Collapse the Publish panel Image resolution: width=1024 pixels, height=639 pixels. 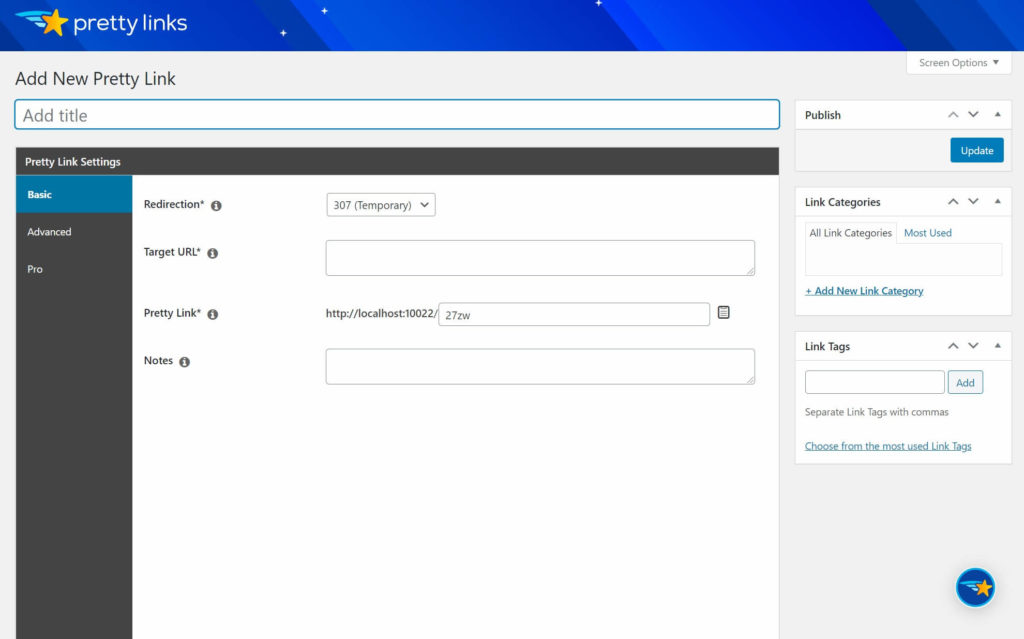pos(996,114)
